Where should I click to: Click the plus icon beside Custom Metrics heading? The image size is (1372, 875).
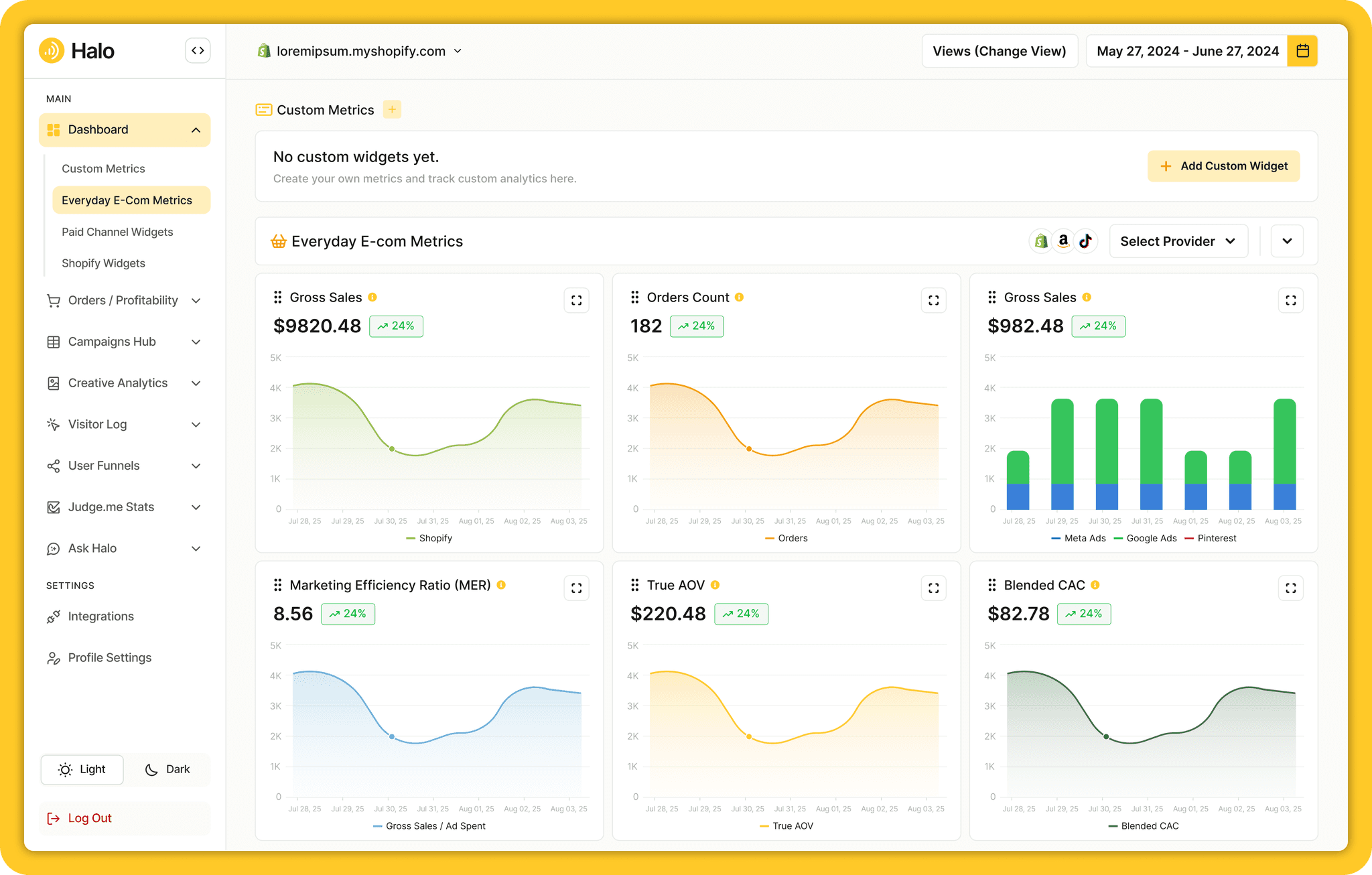tap(392, 109)
